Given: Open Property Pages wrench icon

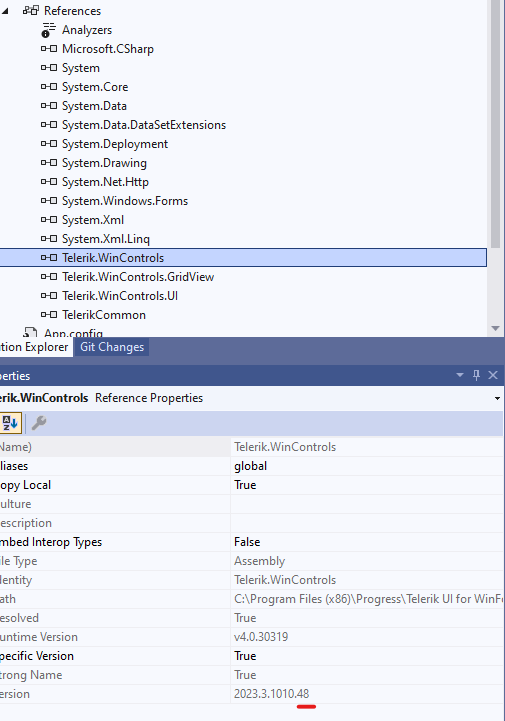Looking at the screenshot, I should (x=39, y=423).
